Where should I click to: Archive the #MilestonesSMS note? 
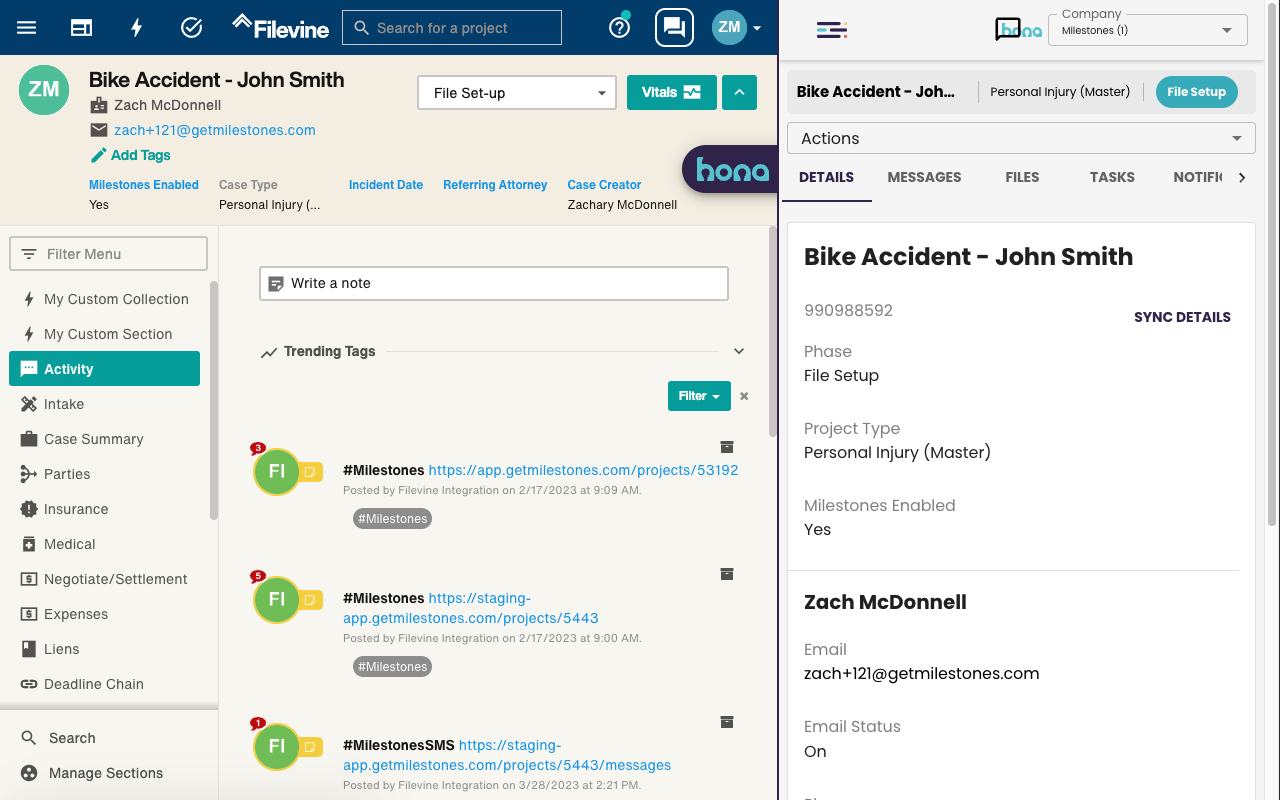click(726, 722)
